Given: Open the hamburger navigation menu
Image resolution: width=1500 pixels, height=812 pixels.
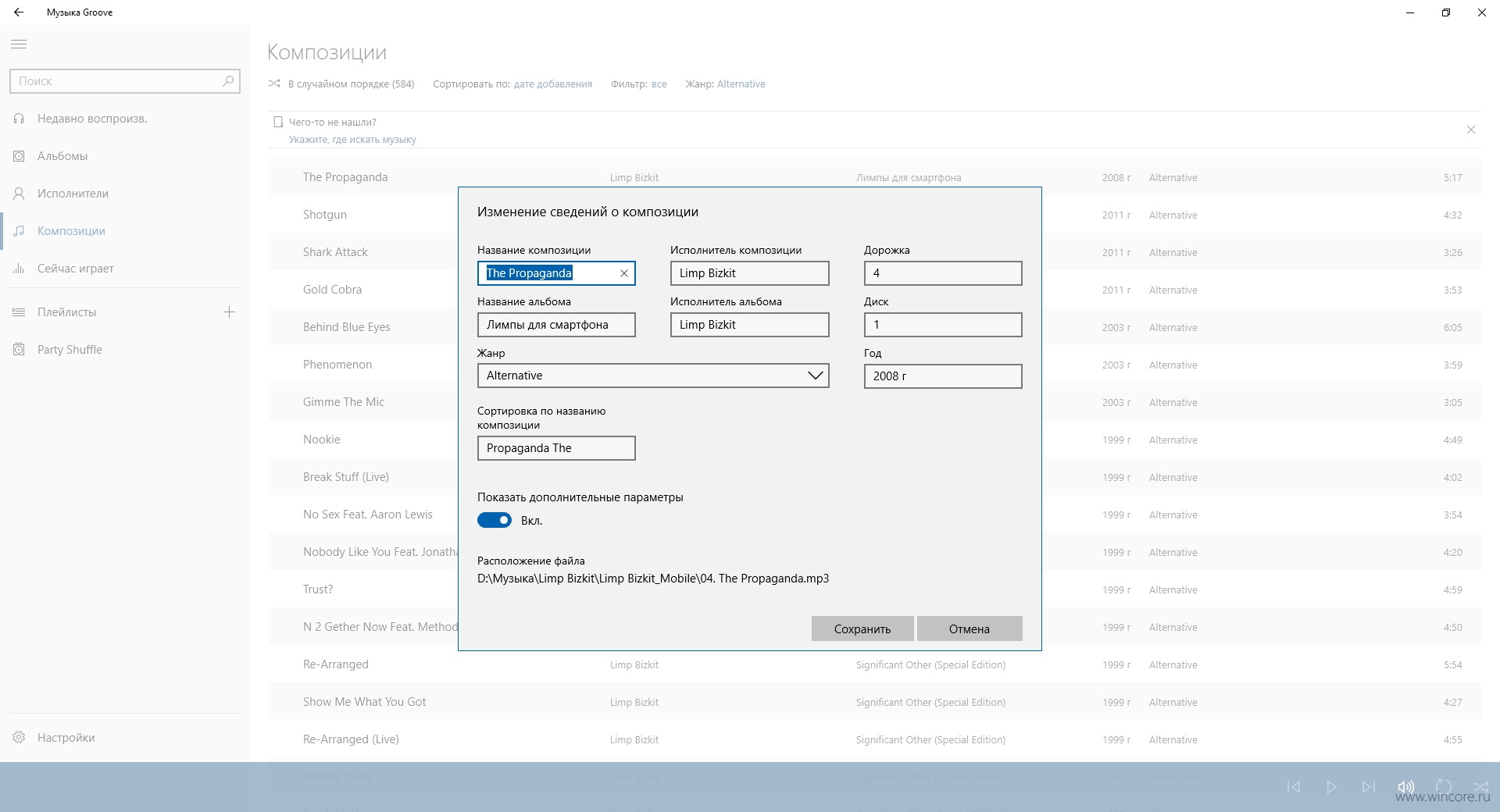Looking at the screenshot, I should [19, 45].
